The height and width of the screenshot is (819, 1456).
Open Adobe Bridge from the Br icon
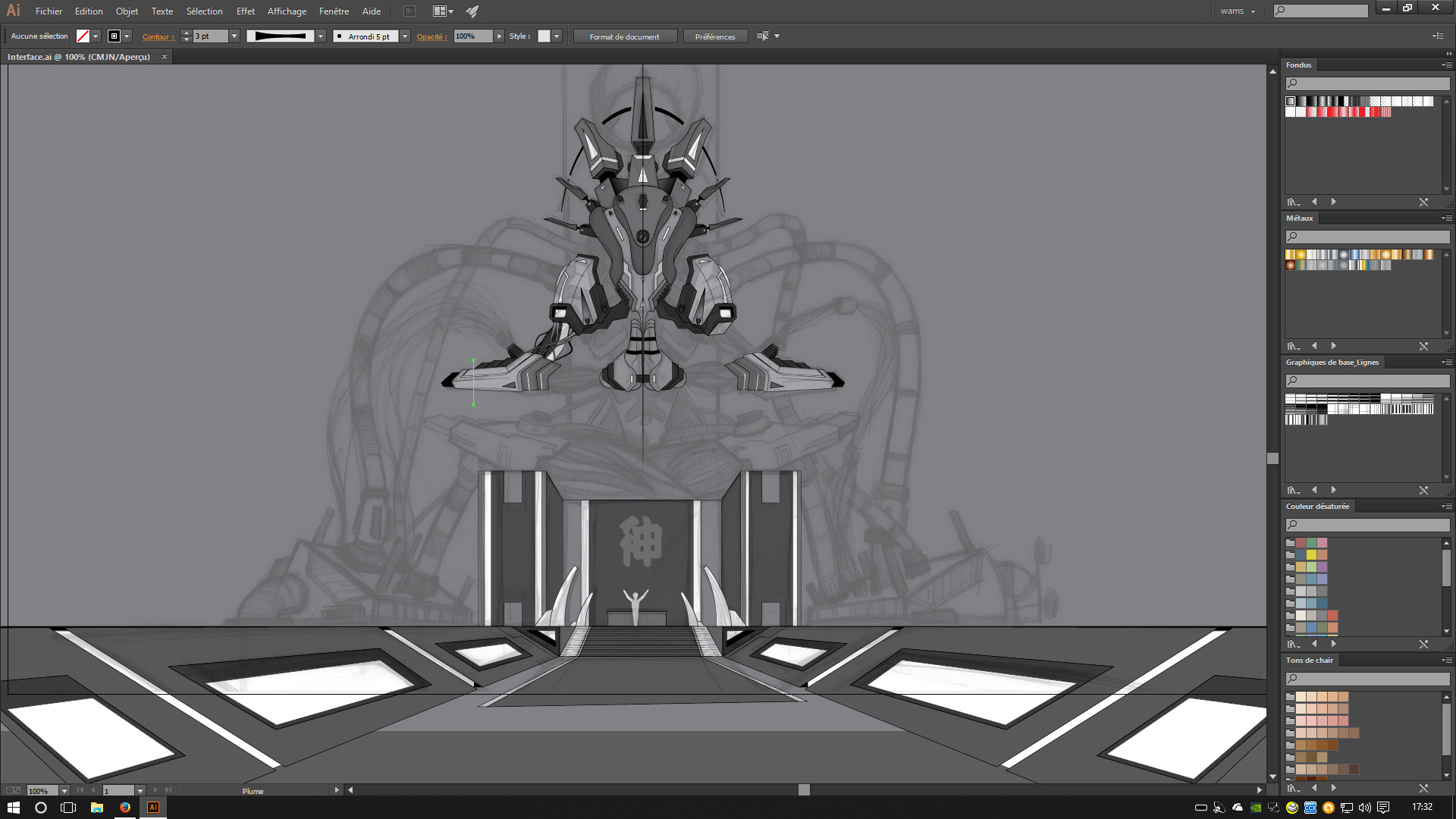[x=409, y=11]
